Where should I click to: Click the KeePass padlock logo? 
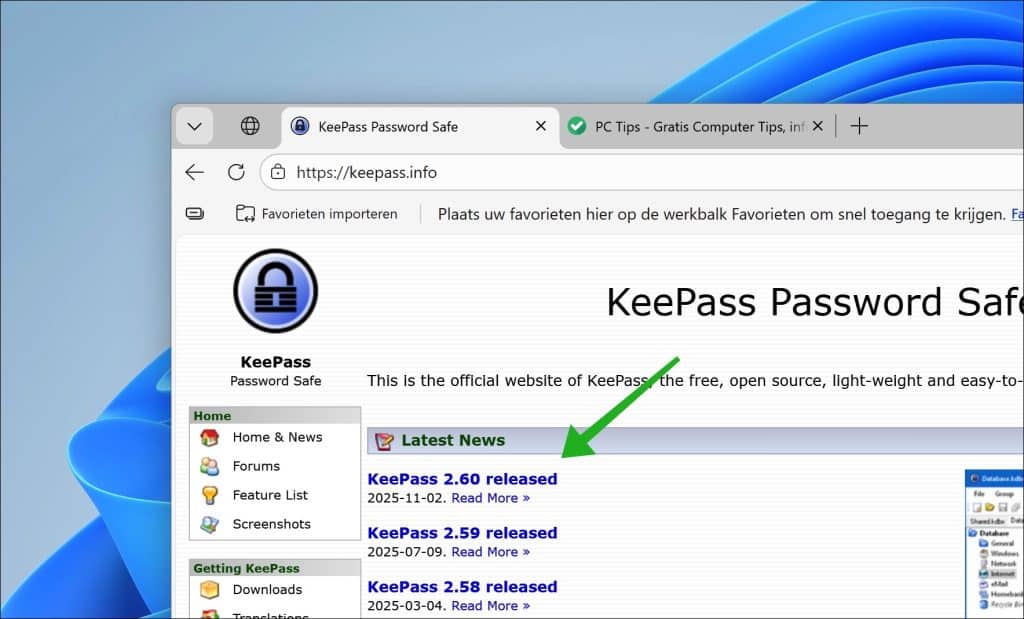pyautogui.click(x=275, y=290)
